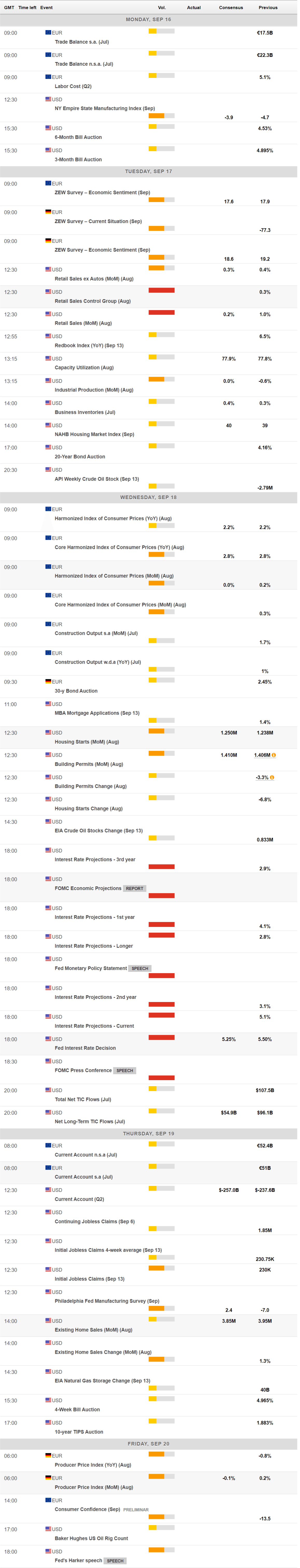The image size is (300, 1568).
Task: Click the info icon beside 1.406M previous value
Action: tap(274, 755)
